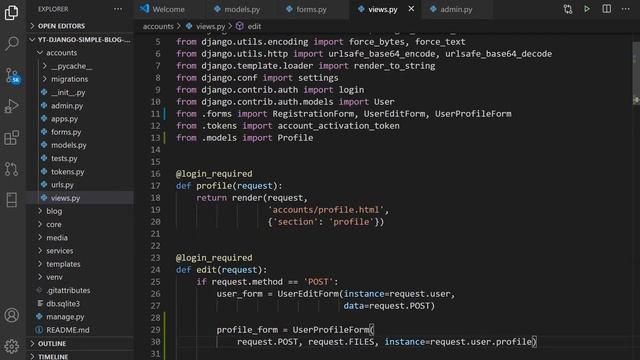This screenshot has width=640, height=360.
Task: Click the second @login_required decorator on line 23
Action: click(214, 258)
